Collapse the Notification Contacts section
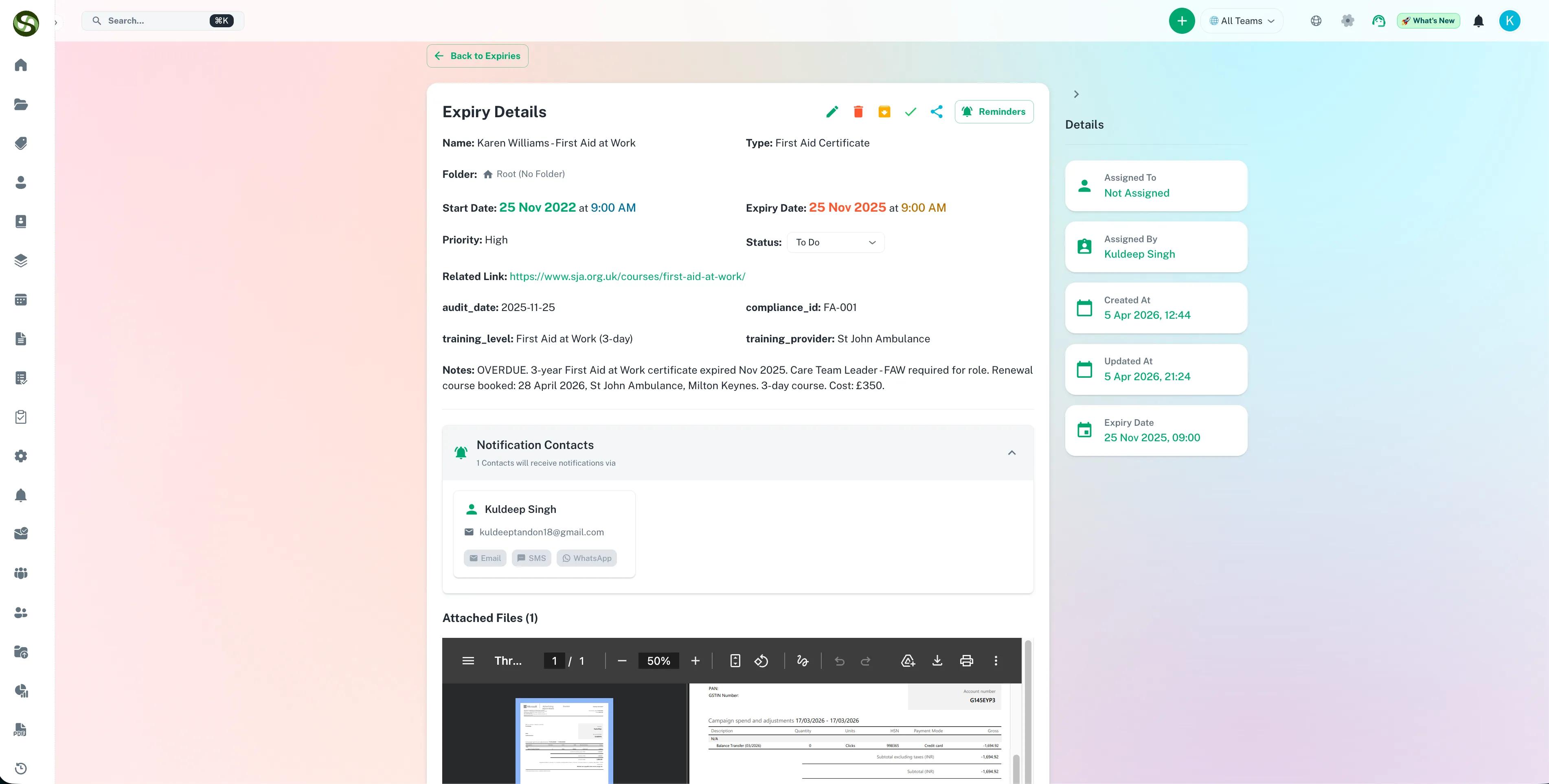 tap(1011, 453)
